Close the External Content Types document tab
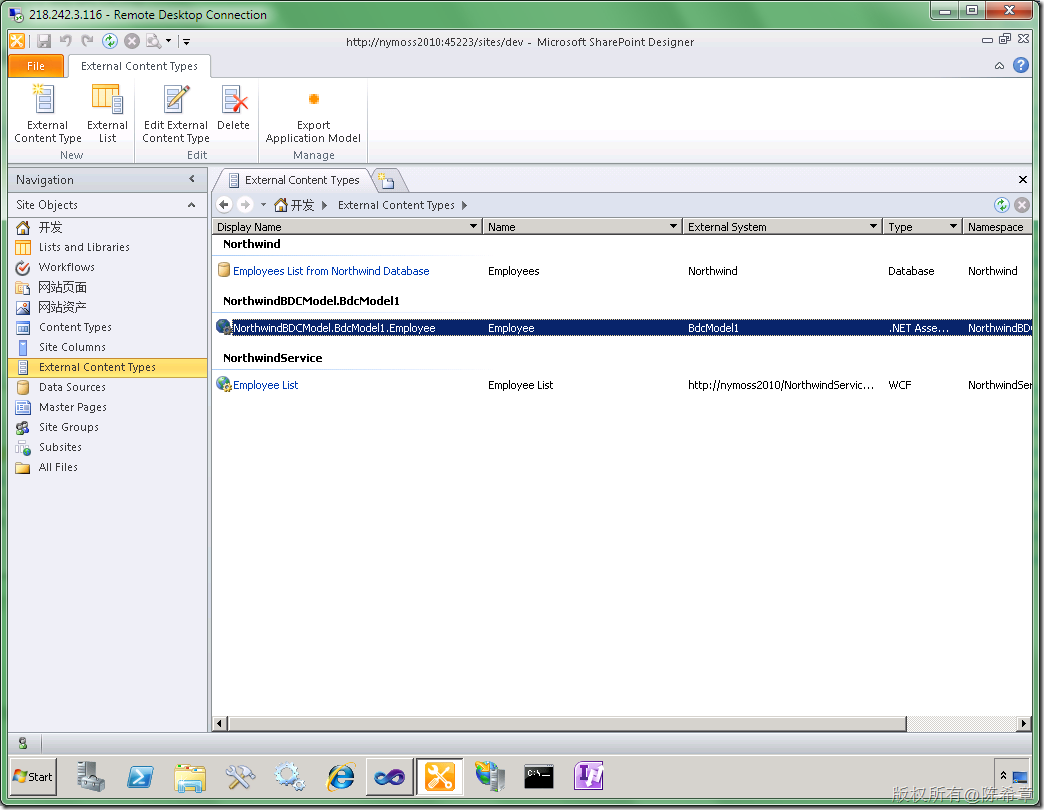The height and width of the screenshot is (810, 1044). click(x=1023, y=180)
